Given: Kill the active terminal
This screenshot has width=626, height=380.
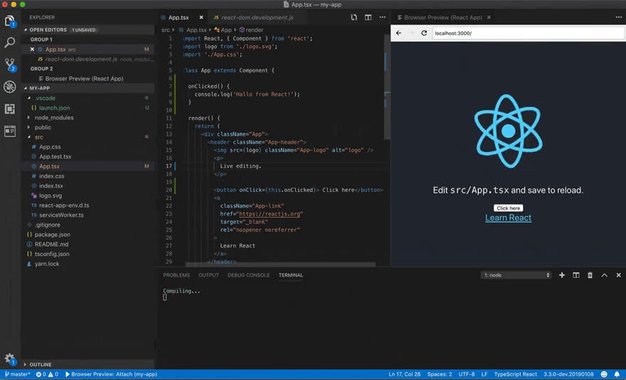Looking at the screenshot, I should pyautogui.click(x=590, y=275).
